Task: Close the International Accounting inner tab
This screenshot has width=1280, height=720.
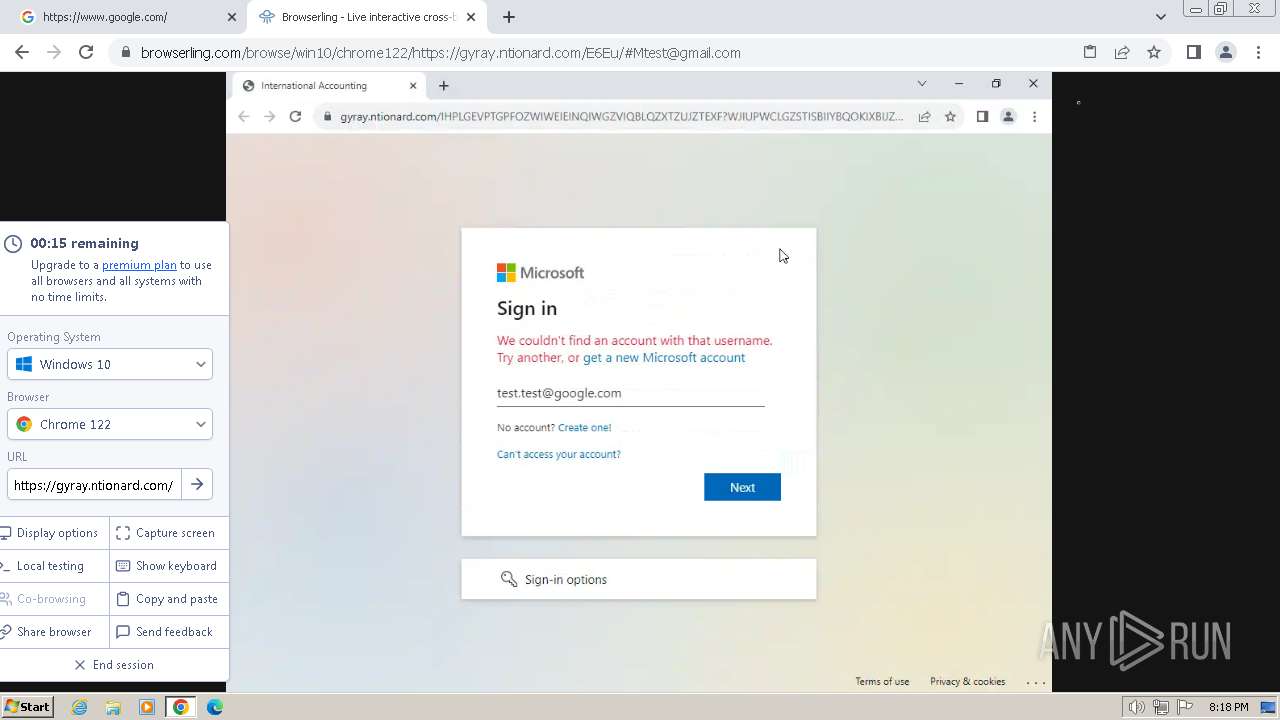Action: [x=413, y=86]
